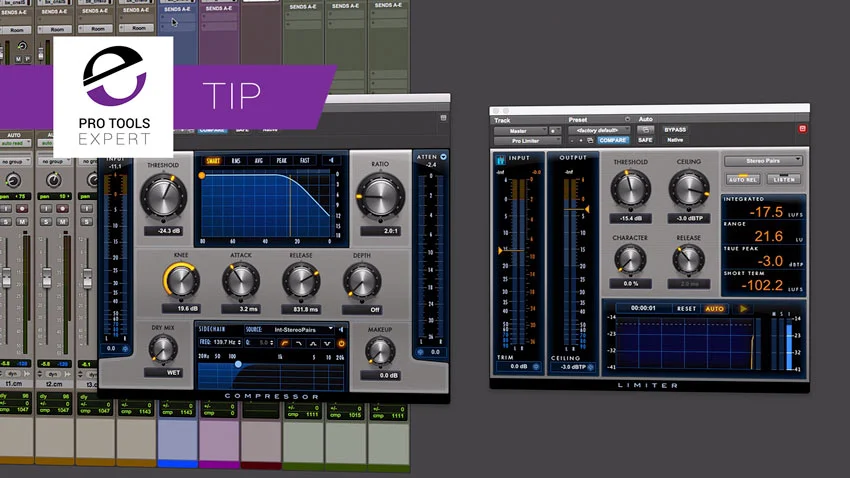The width and height of the screenshot is (850, 478).
Task: Click Native label in Limiter header
Action: tap(675, 140)
